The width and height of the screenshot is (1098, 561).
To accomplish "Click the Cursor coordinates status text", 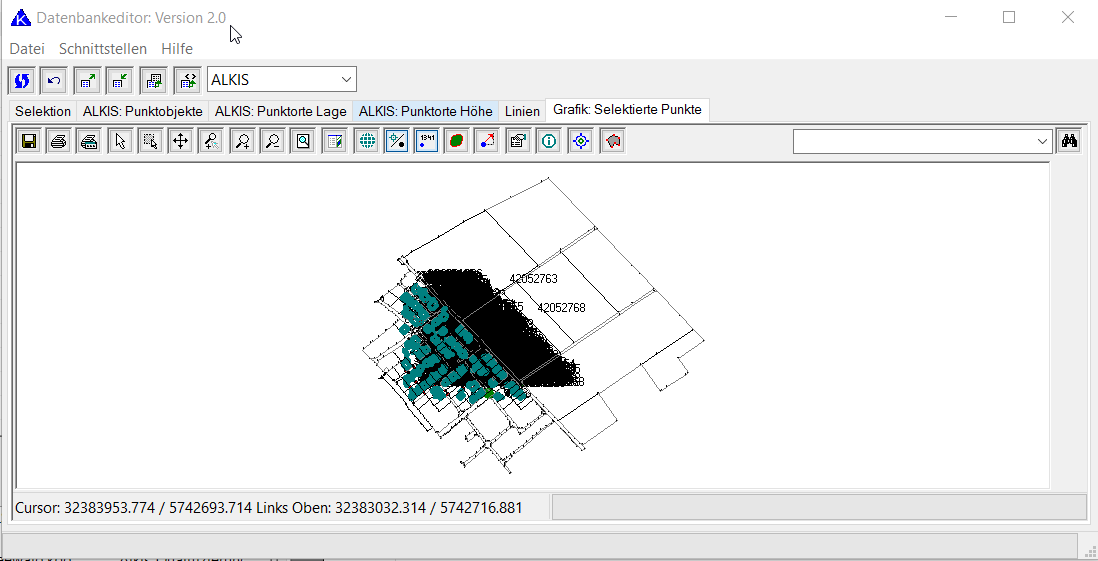I will tap(269, 508).
